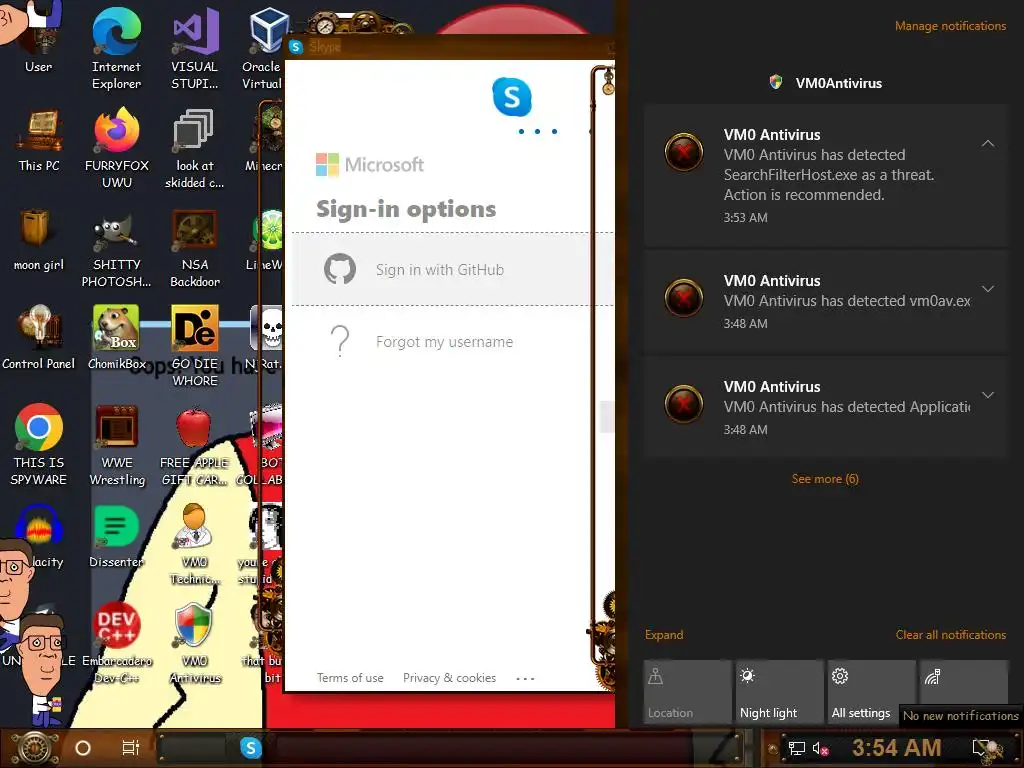This screenshot has width=1024, height=768.
Task: Click Clear all notifications
Action: point(950,635)
